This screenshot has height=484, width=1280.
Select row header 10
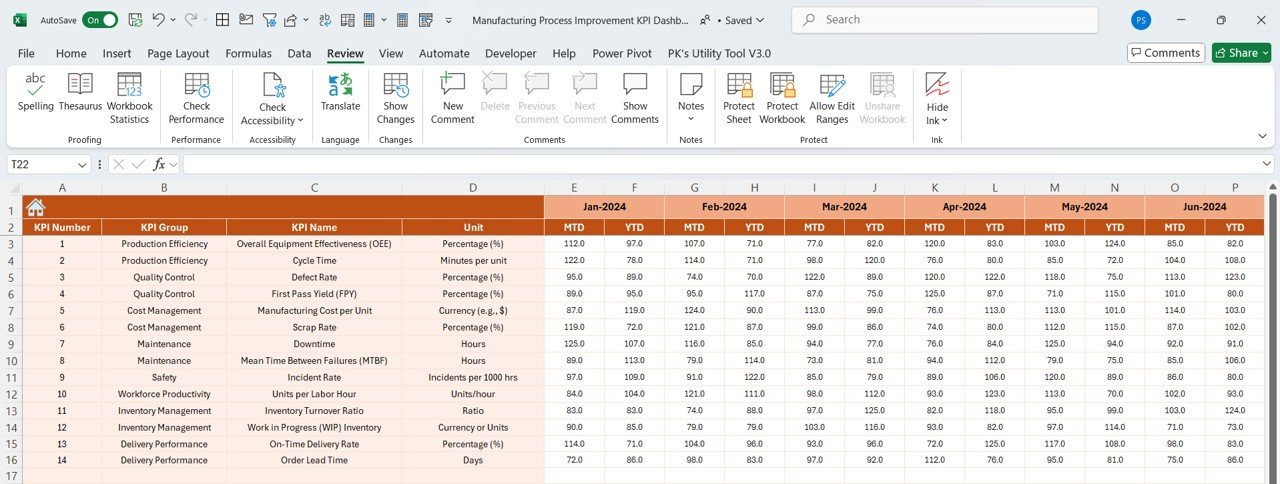coord(11,360)
